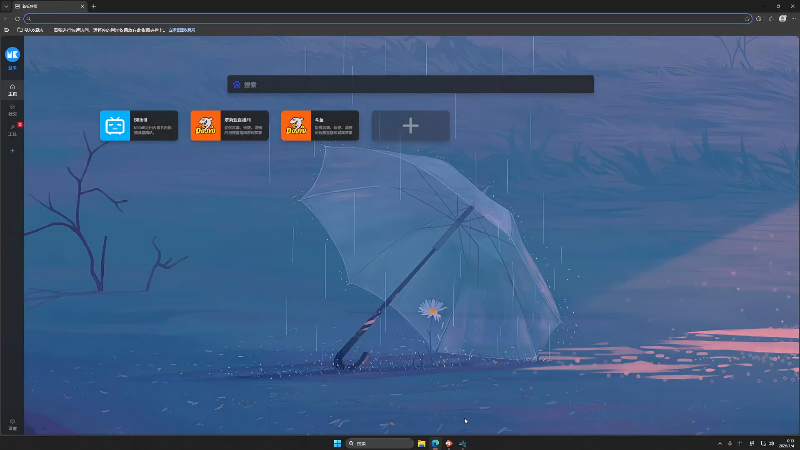Open the Douyu tile beside the plus tile
800x450 pixels.
tap(320, 126)
